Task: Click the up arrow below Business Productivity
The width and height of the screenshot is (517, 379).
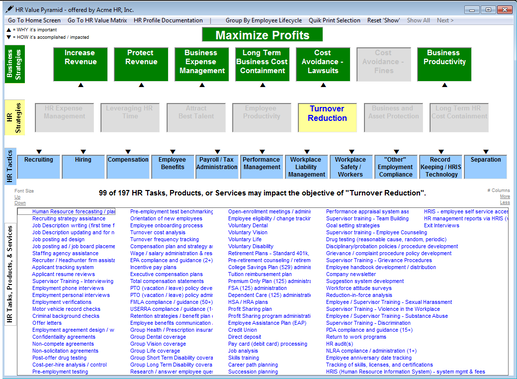Action: (444, 85)
